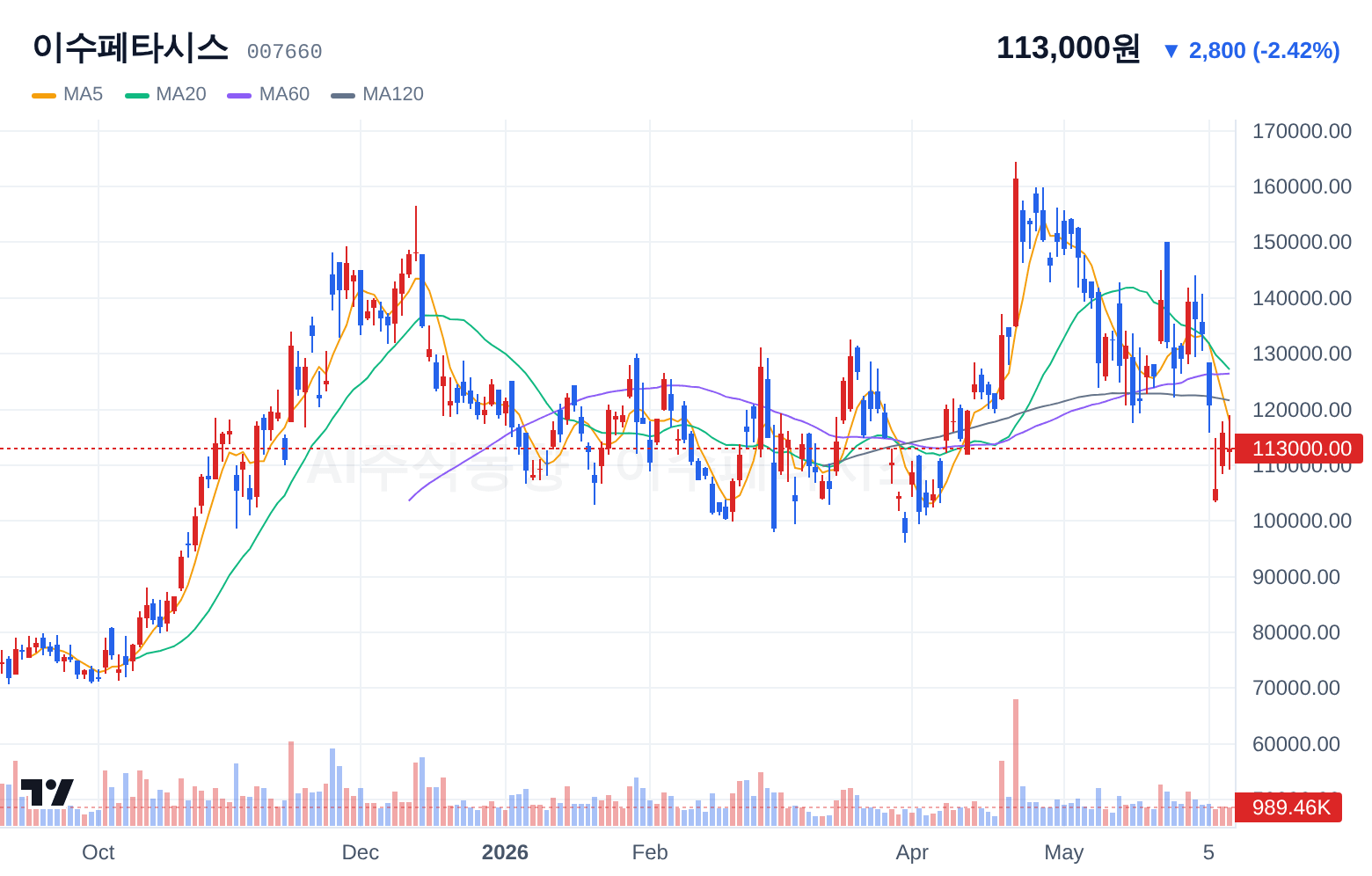Viewport: 1372px width, 876px height.
Task: Click the Oct label on the time axis
Action: [99, 852]
